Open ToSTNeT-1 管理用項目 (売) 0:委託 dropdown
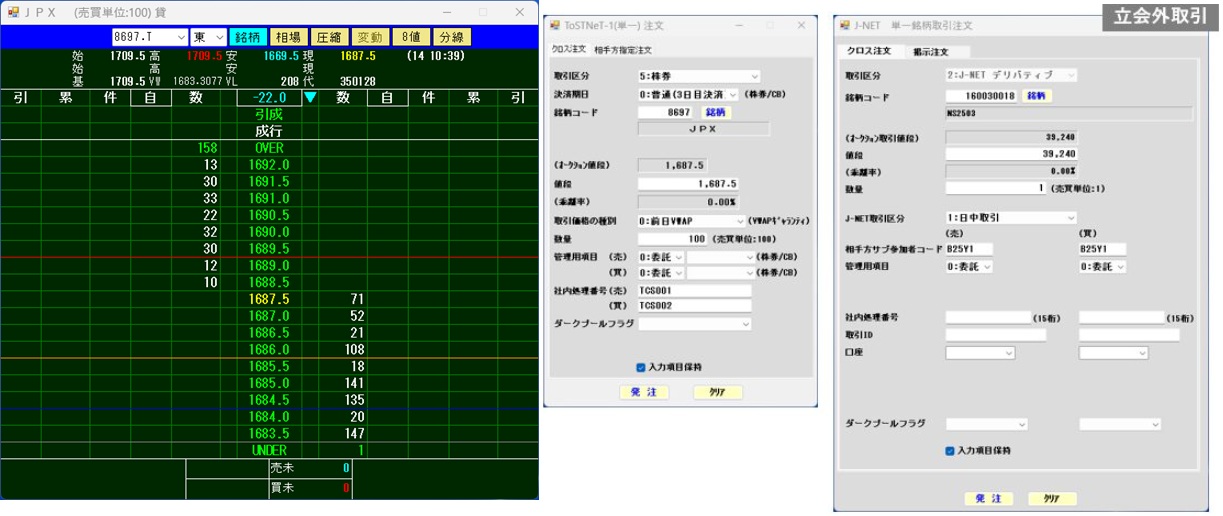Image resolution: width=1223 pixels, height=516 pixels. [x=661, y=257]
